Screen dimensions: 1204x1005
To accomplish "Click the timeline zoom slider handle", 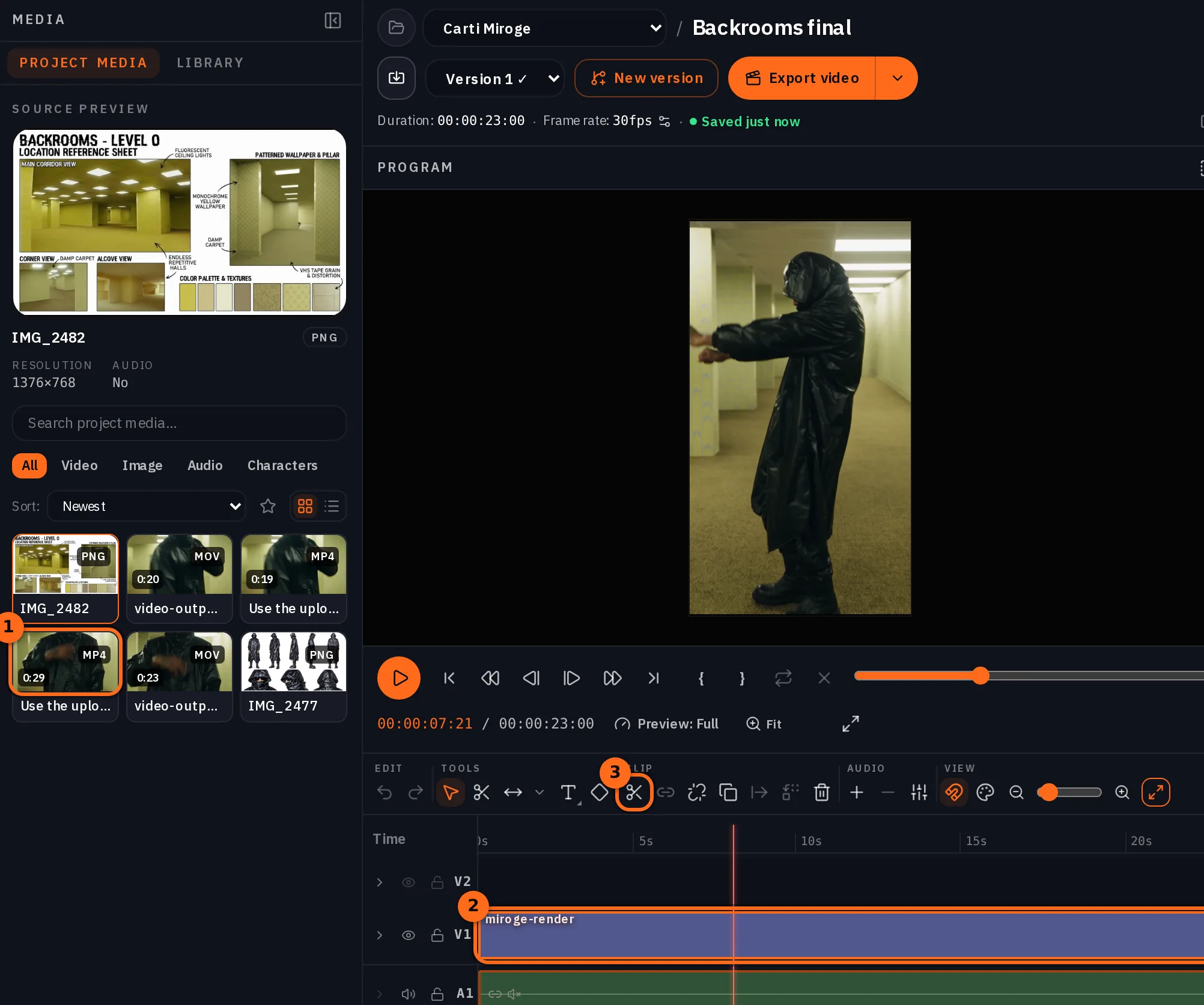I will [1049, 792].
